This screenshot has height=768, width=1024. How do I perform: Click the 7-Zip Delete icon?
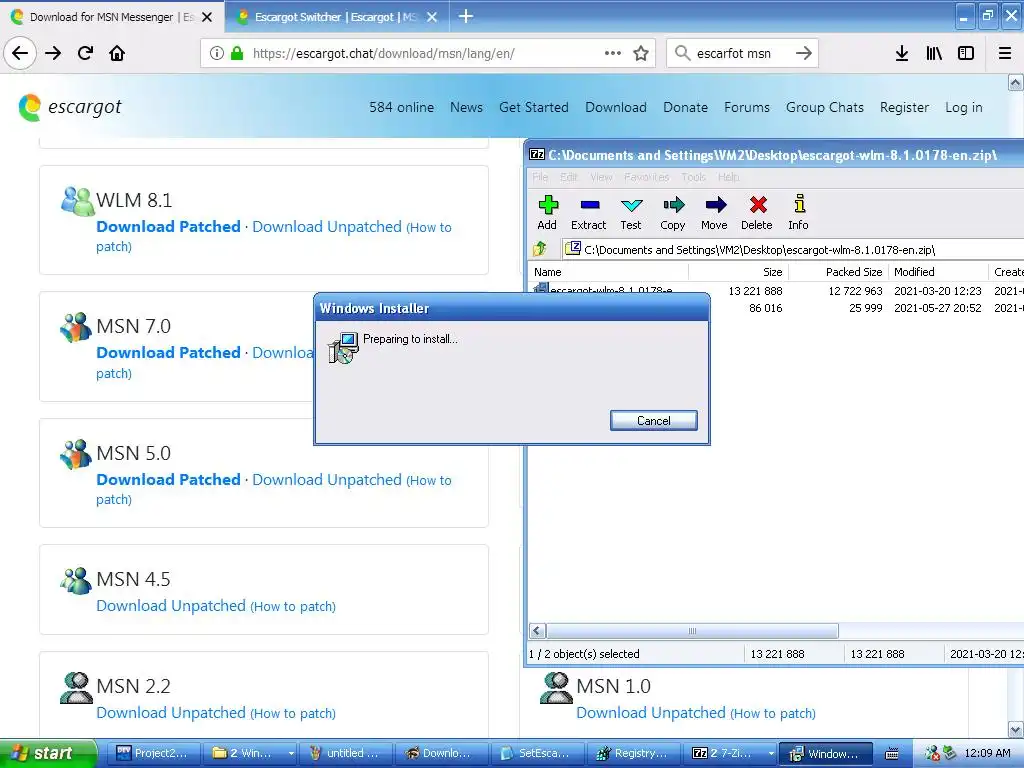pyautogui.click(x=758, y=205)
